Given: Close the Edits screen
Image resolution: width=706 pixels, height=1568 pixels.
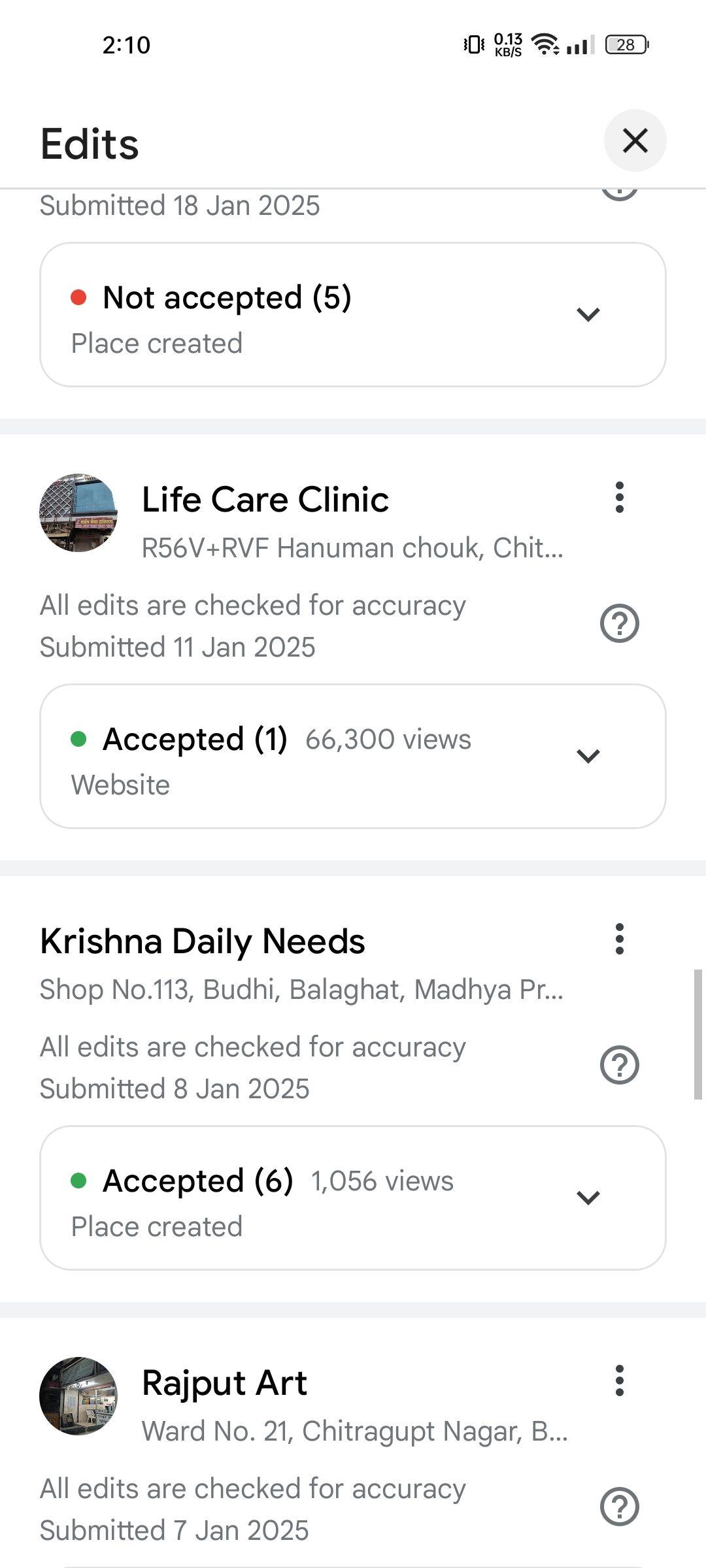Looking at the screenshot, I should [x=635, y=140].
